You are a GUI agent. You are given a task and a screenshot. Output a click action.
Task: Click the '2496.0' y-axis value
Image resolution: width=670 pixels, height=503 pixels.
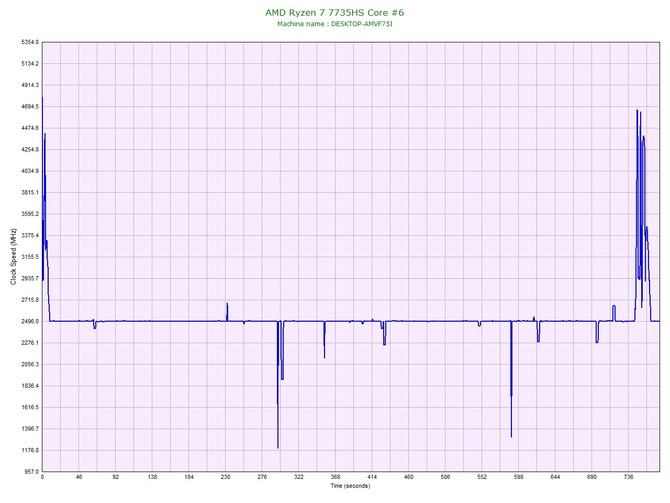click(30, 321)
